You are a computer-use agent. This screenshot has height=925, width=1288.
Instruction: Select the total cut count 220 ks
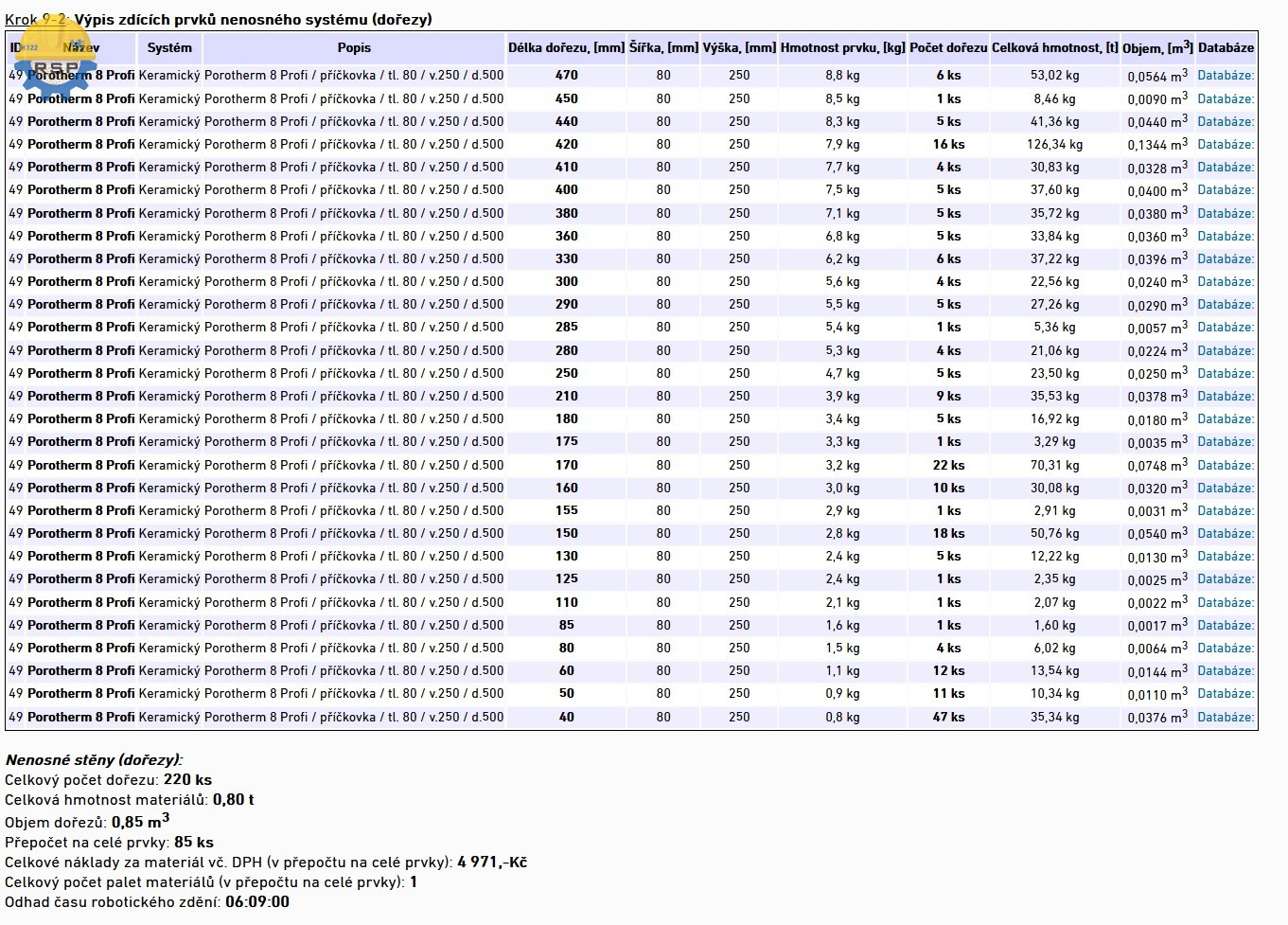(187, 779)
